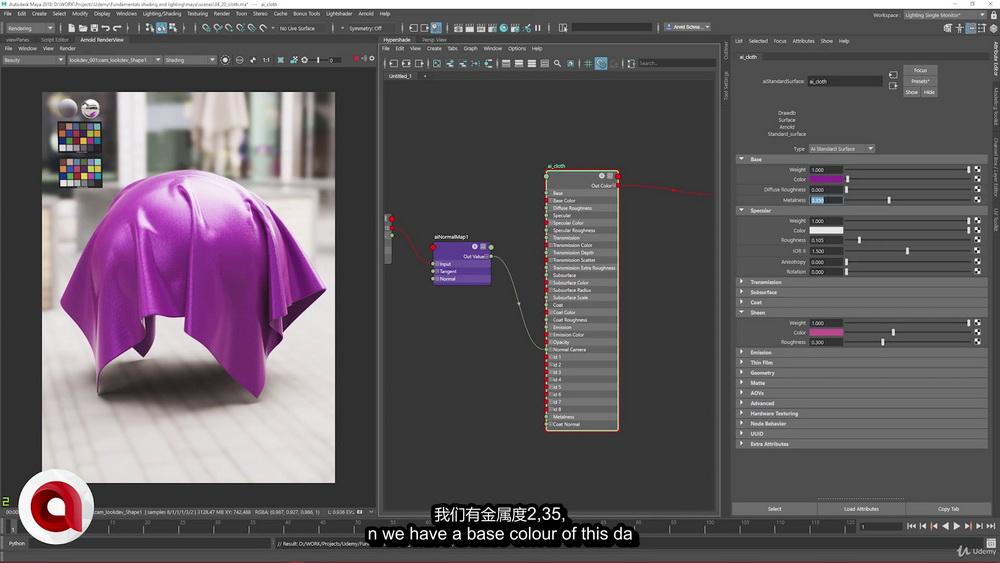
Task: Click the snap to grid magnet icon
Action: pyautogui.click(x=206, y=28)
